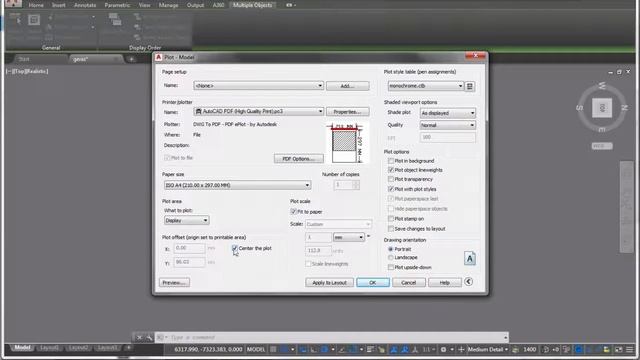Open the WCS menu below the ViewCube

(x=602, y=146)
